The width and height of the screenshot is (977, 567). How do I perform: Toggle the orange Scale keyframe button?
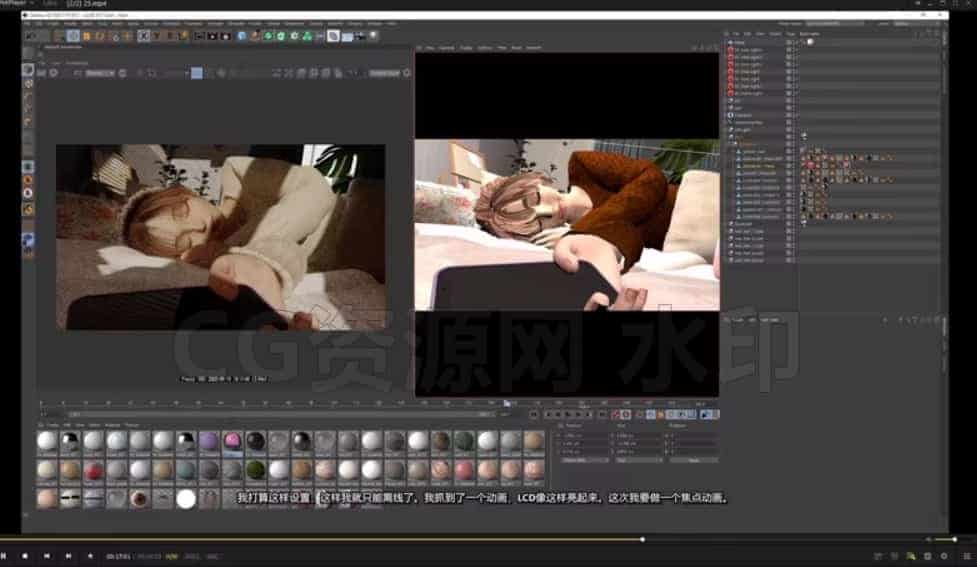[x=660, y=414]
